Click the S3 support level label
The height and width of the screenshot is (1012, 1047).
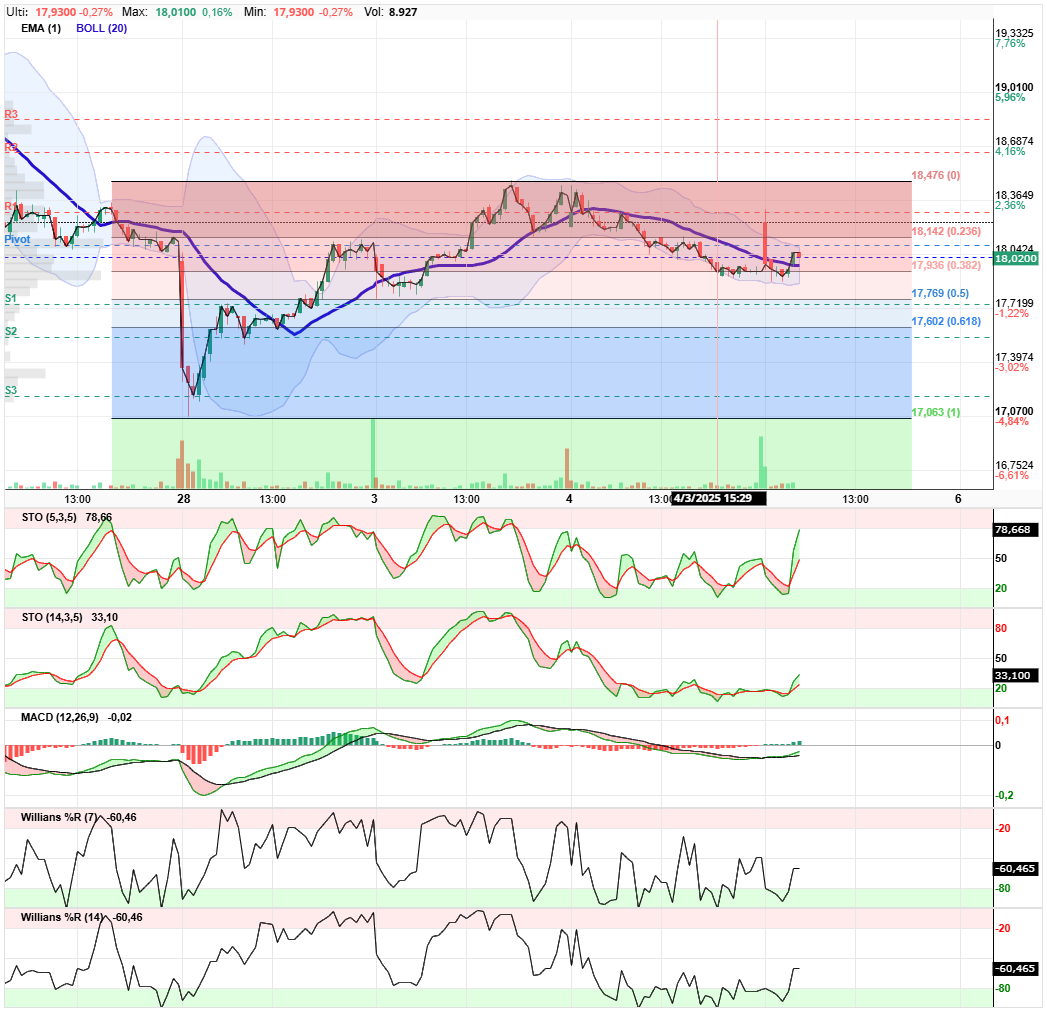(11, 391)
